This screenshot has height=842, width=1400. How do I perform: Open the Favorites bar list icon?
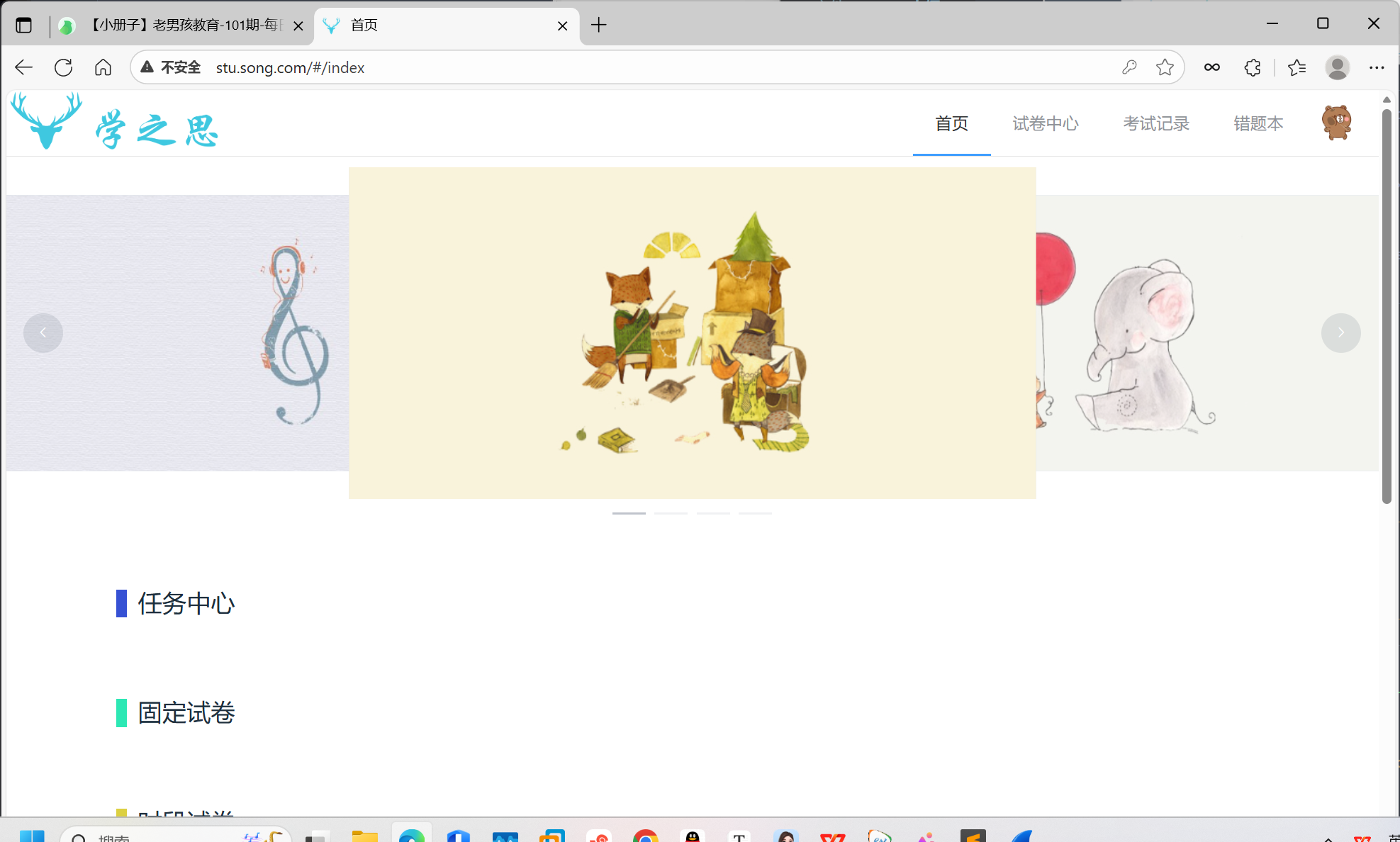(1297, 67)
